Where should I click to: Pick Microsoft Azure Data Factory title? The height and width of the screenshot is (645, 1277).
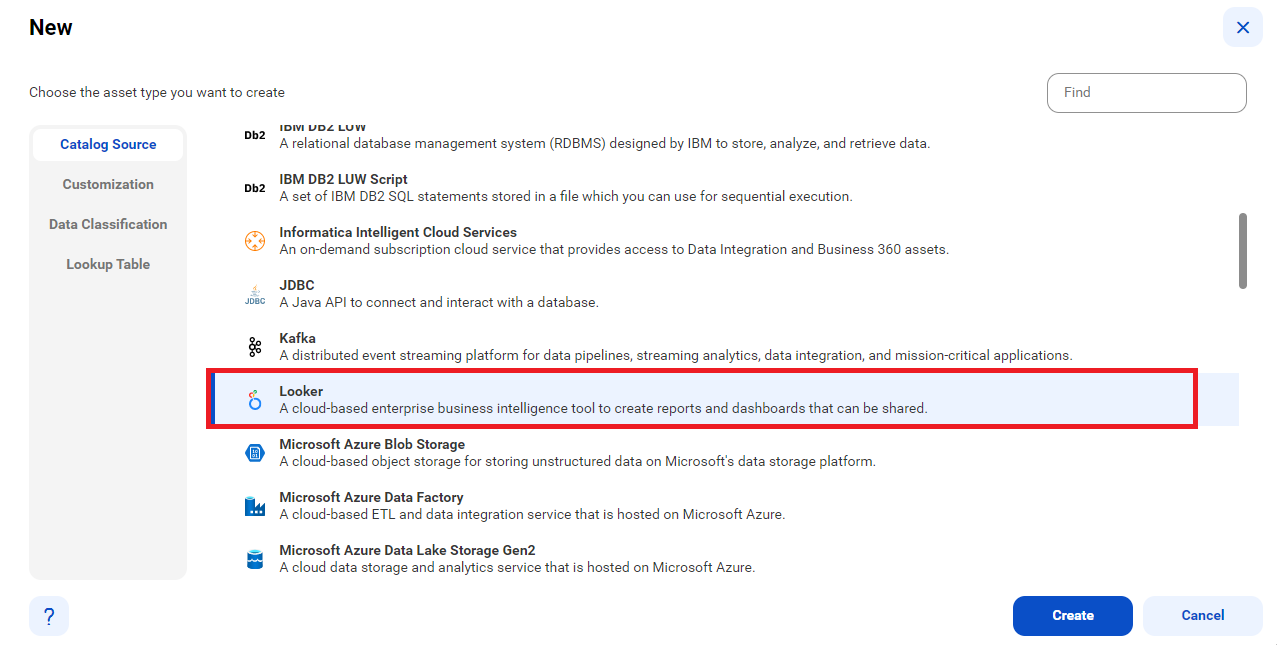tap(371, 497)
